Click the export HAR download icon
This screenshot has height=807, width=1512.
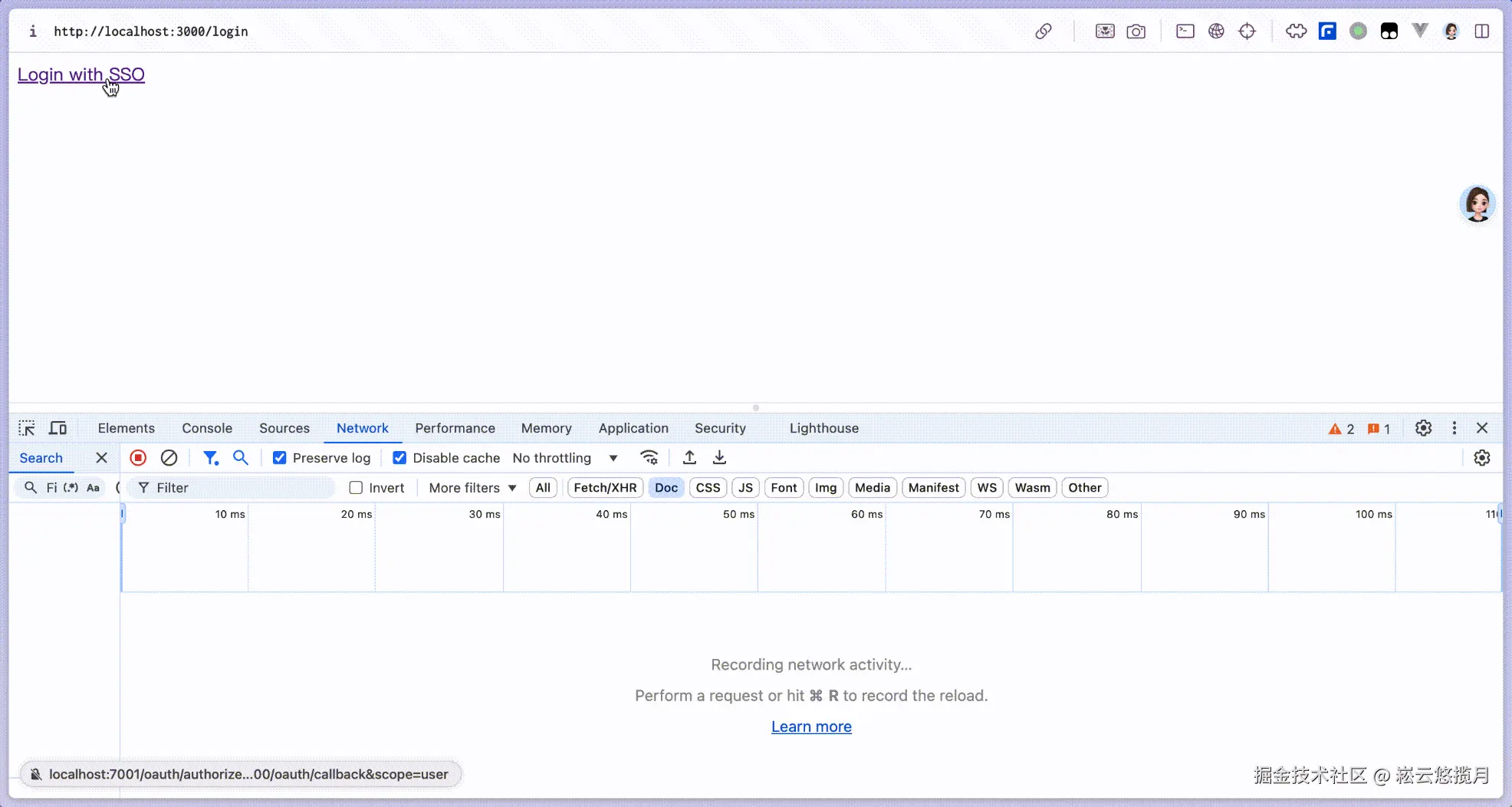click(x=719, y=458)
